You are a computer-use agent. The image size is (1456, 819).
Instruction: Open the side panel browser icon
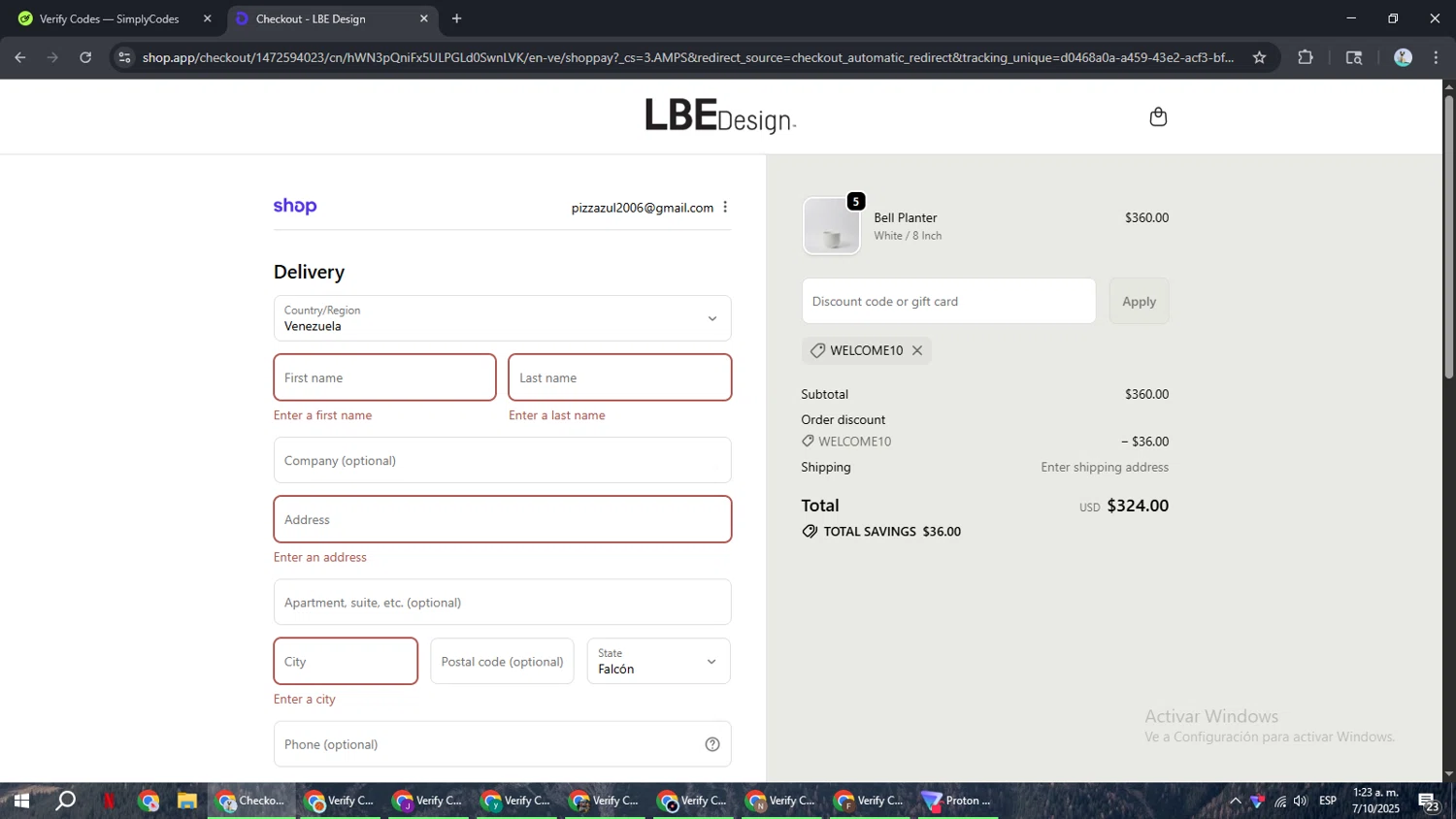coord(1354,57)
